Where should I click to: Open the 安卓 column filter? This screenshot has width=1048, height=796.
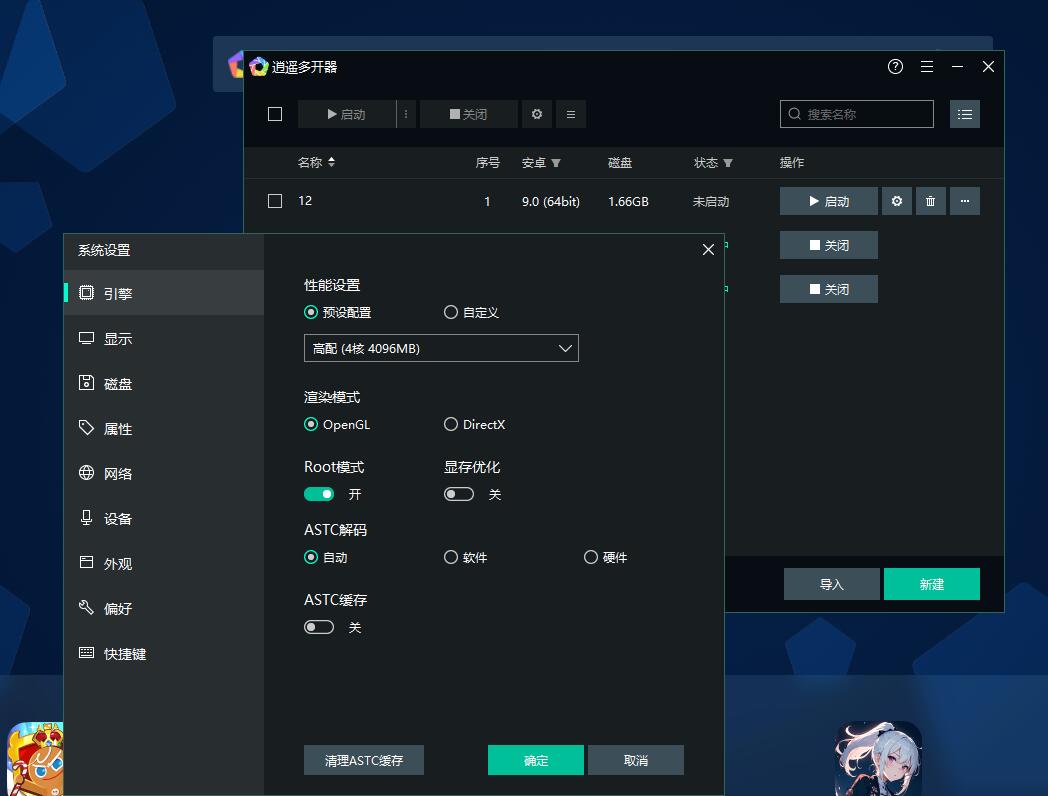[x=556, y=163]
